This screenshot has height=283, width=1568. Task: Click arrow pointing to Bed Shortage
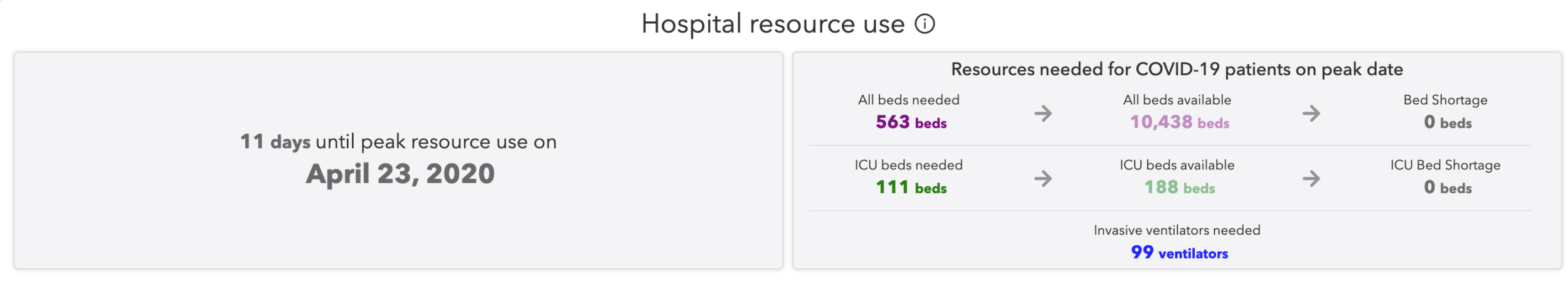pyautogui.click(x=1311, y=114)
